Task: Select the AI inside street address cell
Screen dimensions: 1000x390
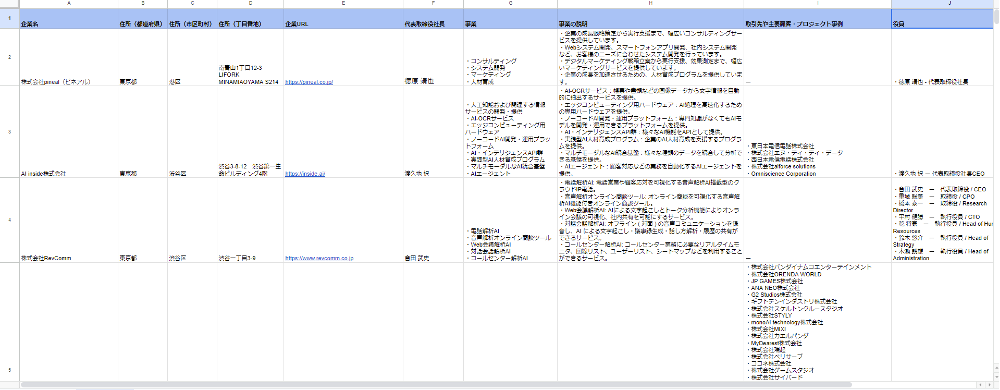Action: coord(250,132)
